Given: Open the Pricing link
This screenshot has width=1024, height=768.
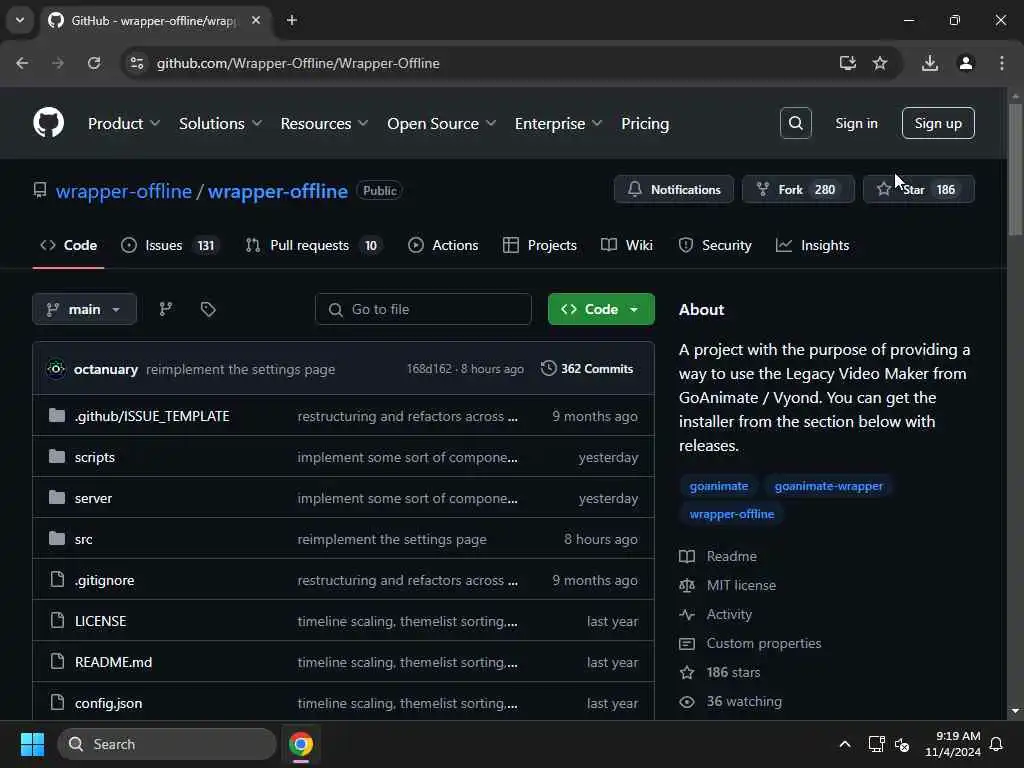Looking at the screenshot, I should tap(645, 123).
